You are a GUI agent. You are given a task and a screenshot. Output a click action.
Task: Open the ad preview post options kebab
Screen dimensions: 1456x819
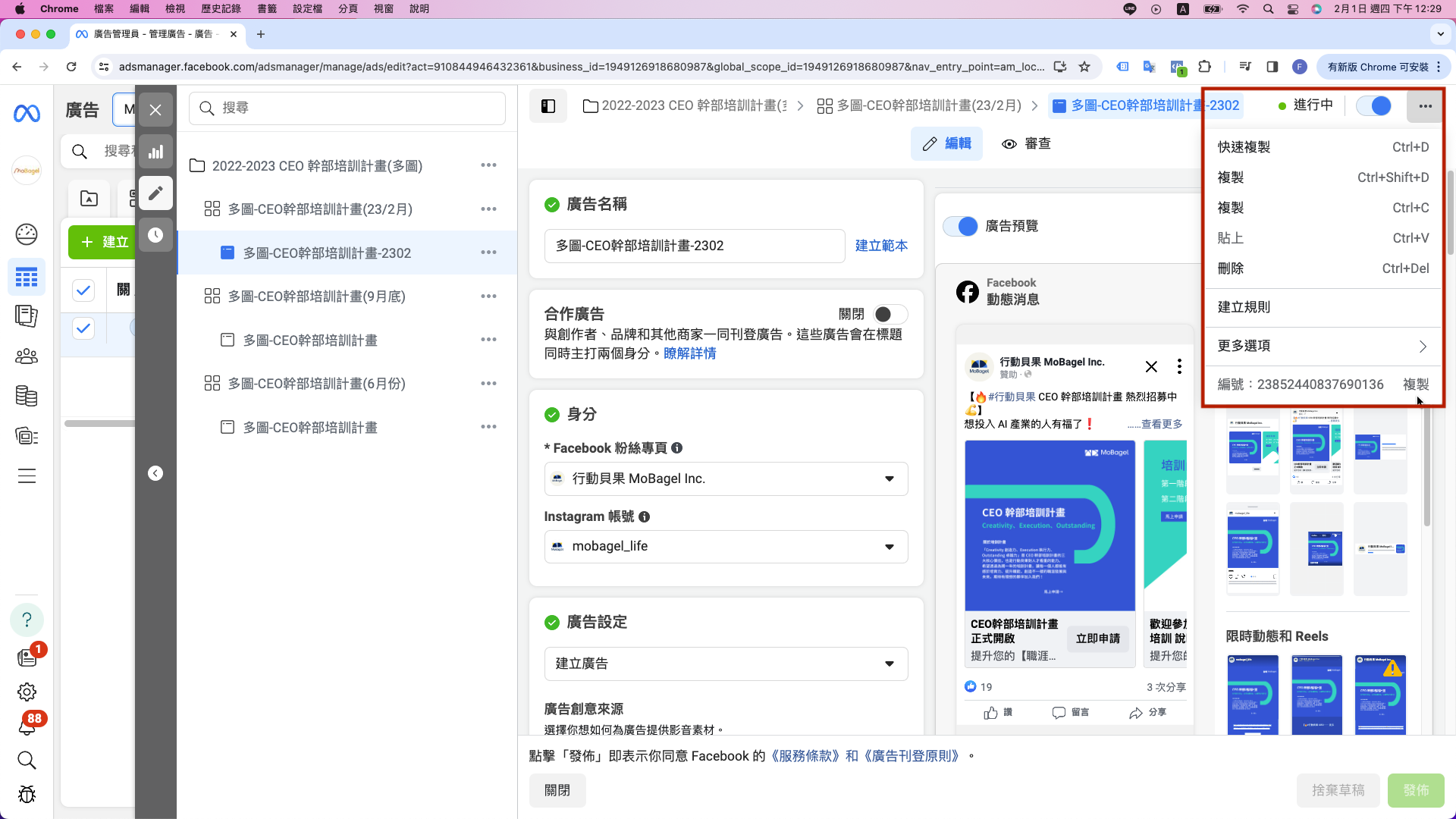pos(1179,367)
